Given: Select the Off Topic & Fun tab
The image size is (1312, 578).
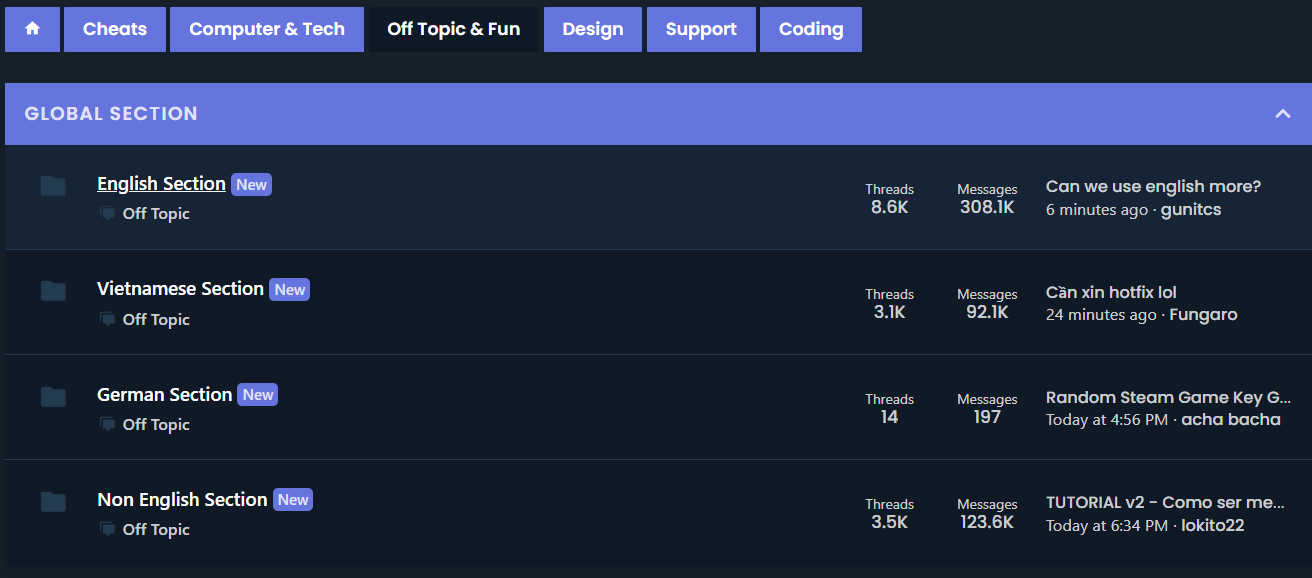Looking at the screenshot, I should [x=454, y=29].
